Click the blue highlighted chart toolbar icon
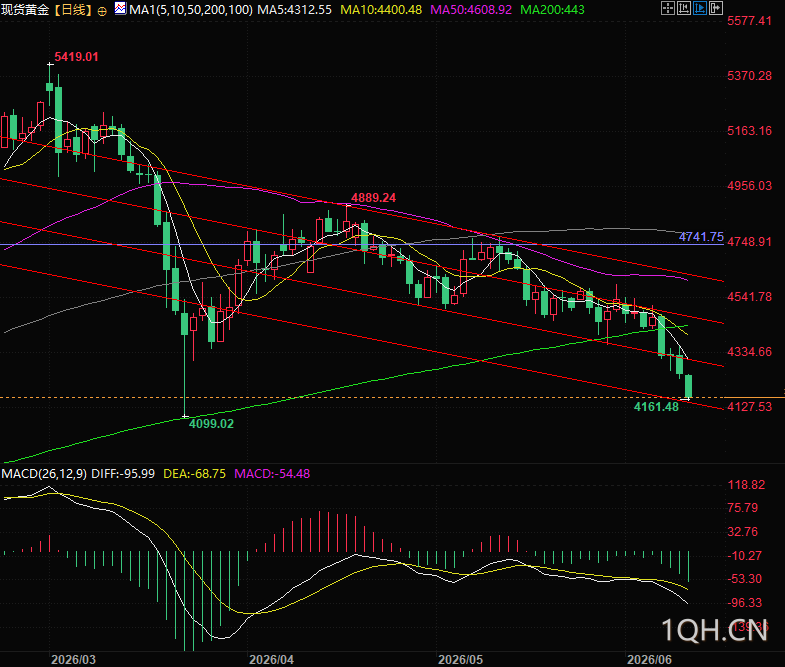 tap(700, 8)
